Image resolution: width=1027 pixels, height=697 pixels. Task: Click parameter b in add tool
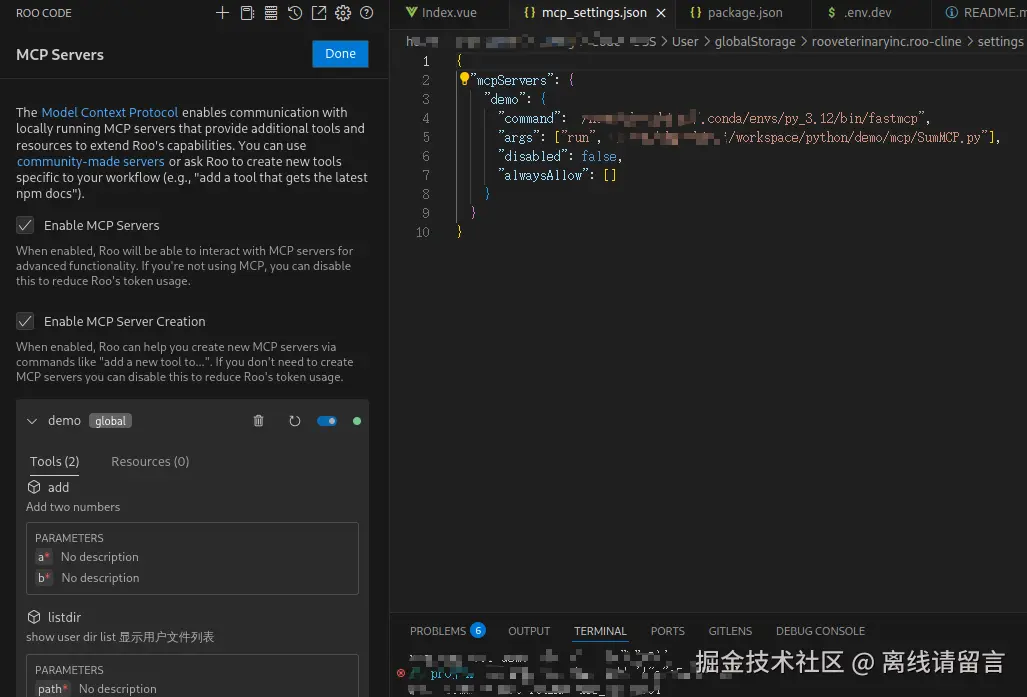[43, 578]
